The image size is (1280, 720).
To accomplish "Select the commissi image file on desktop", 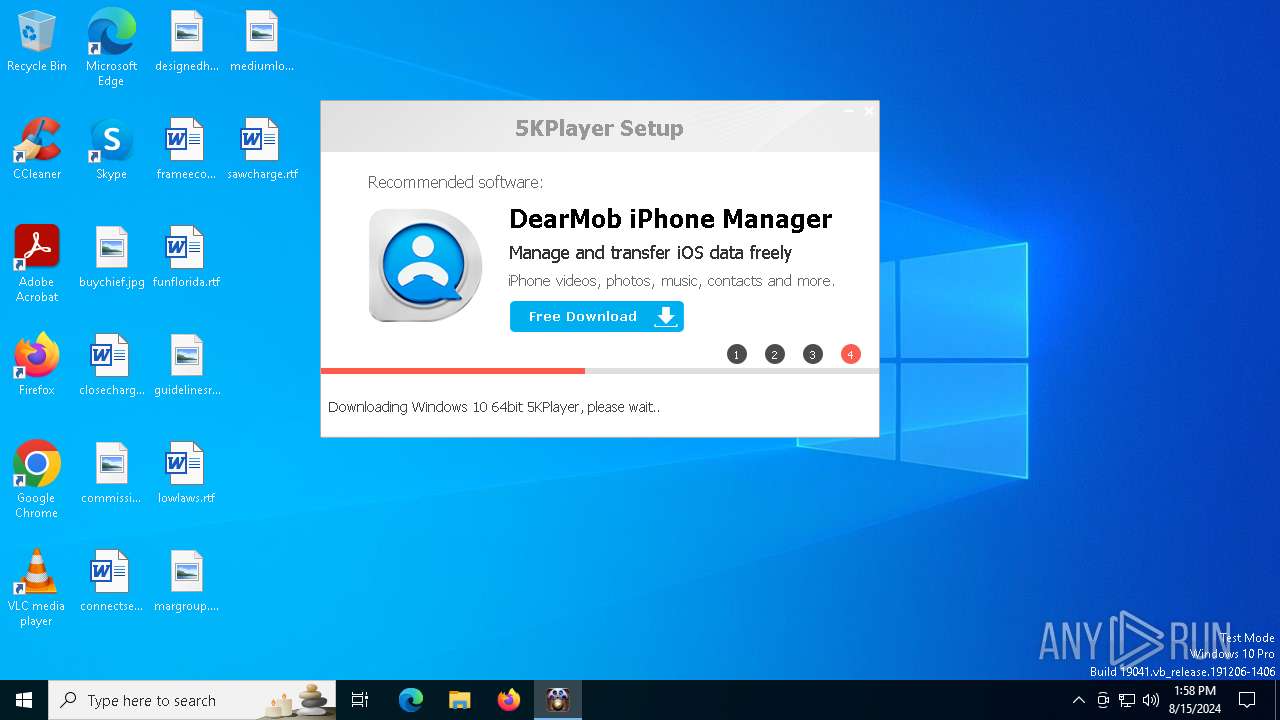I will [x=111, y=474].
